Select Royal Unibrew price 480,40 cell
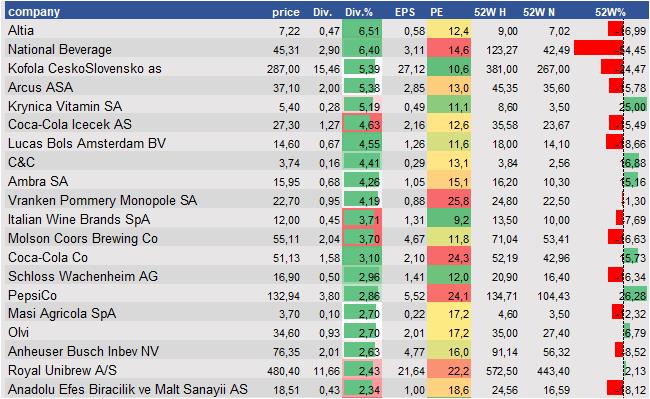The image size is (650, 399). pyautogui.click(x=284, y=371)
